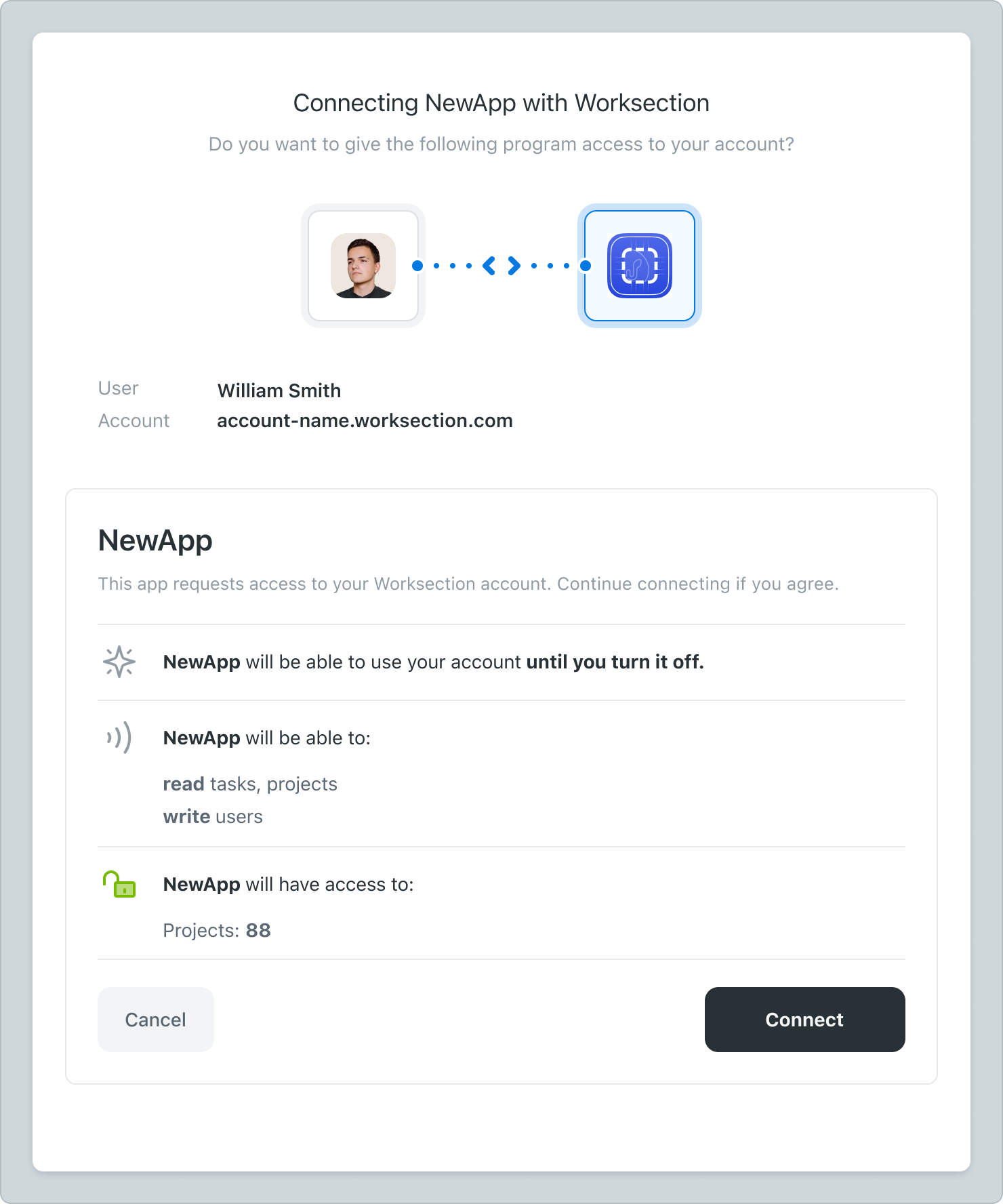
Task: Click the NewApp will have access to row
Action: click(288, 884)
